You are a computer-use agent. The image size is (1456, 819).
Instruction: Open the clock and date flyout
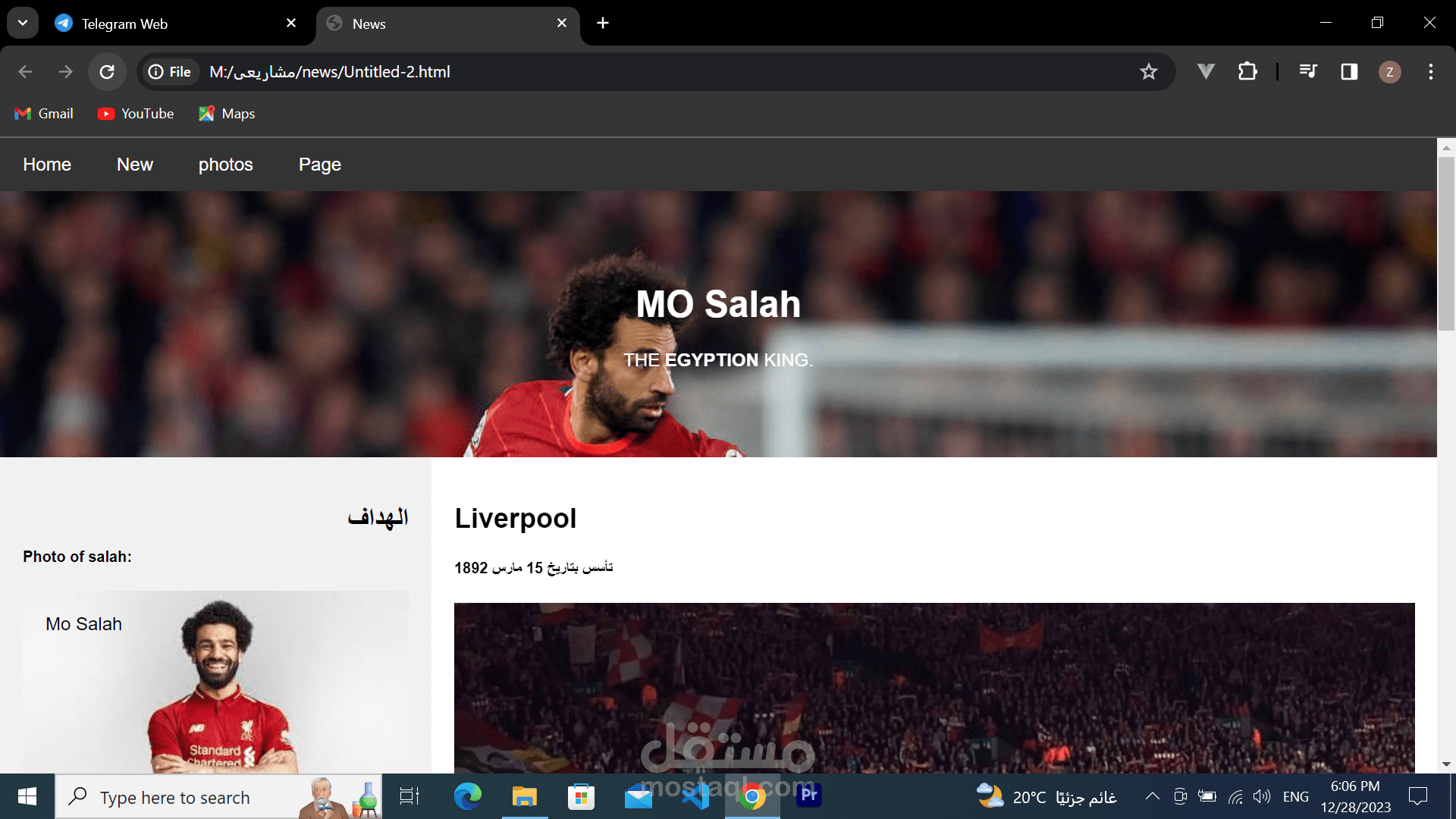tap(1356, 796)
